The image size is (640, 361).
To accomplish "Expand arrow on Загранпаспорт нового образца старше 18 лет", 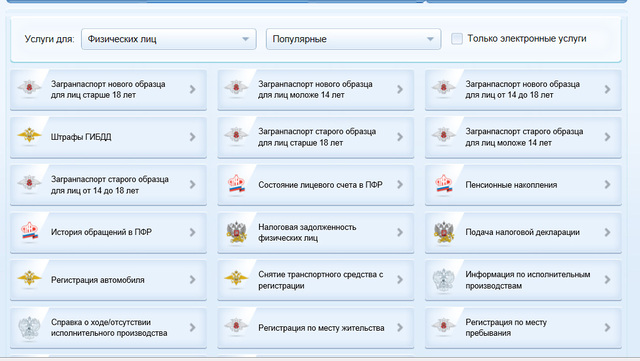I will [193, 89].
